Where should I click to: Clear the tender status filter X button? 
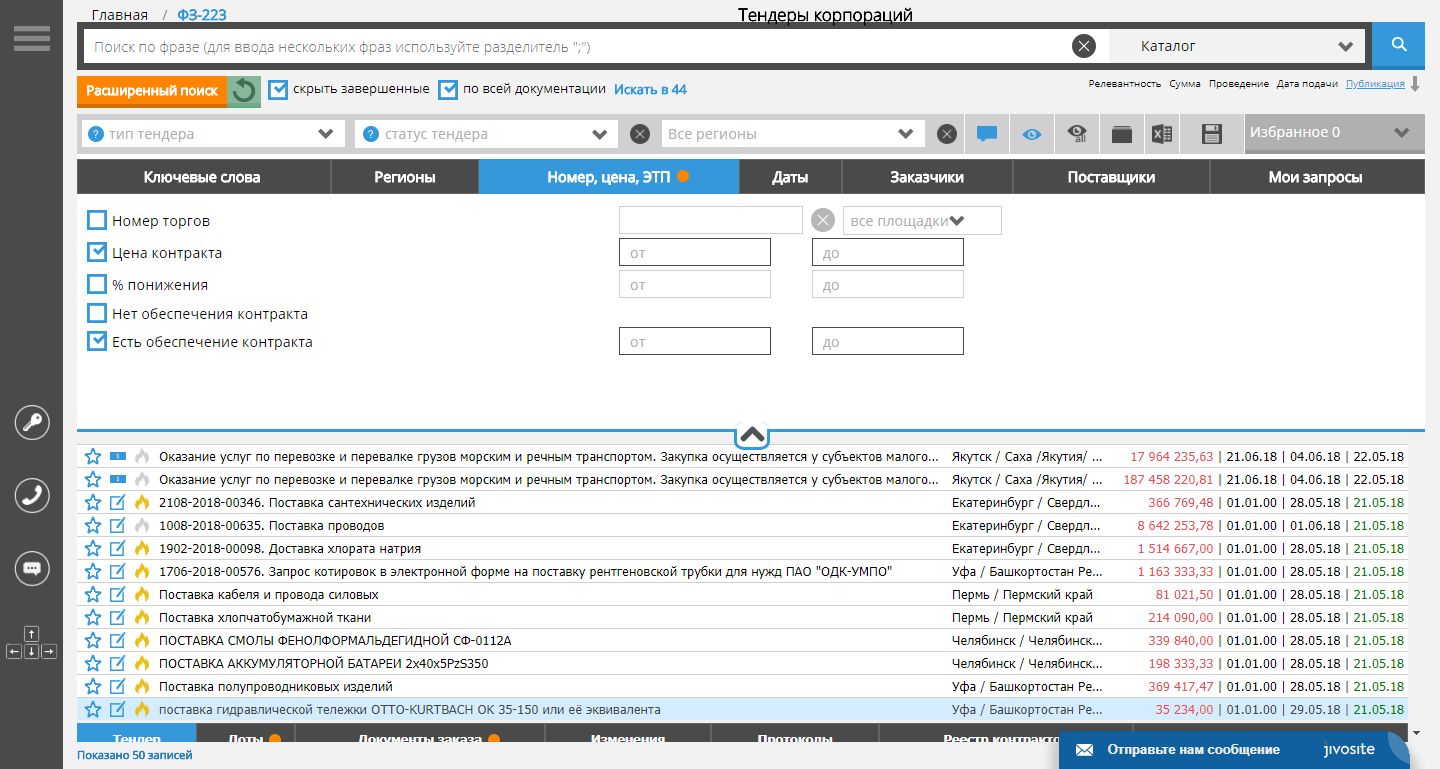click(641, 134)
